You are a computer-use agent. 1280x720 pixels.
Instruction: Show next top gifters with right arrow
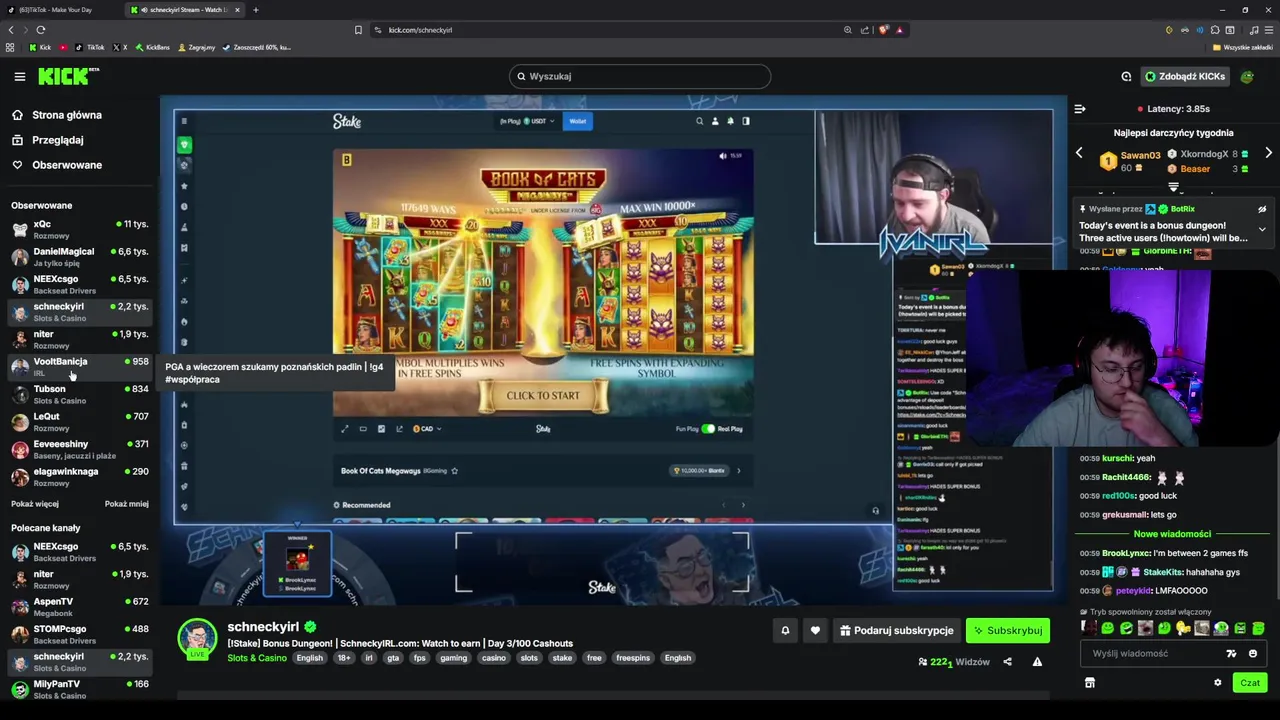click(1268, 153)
